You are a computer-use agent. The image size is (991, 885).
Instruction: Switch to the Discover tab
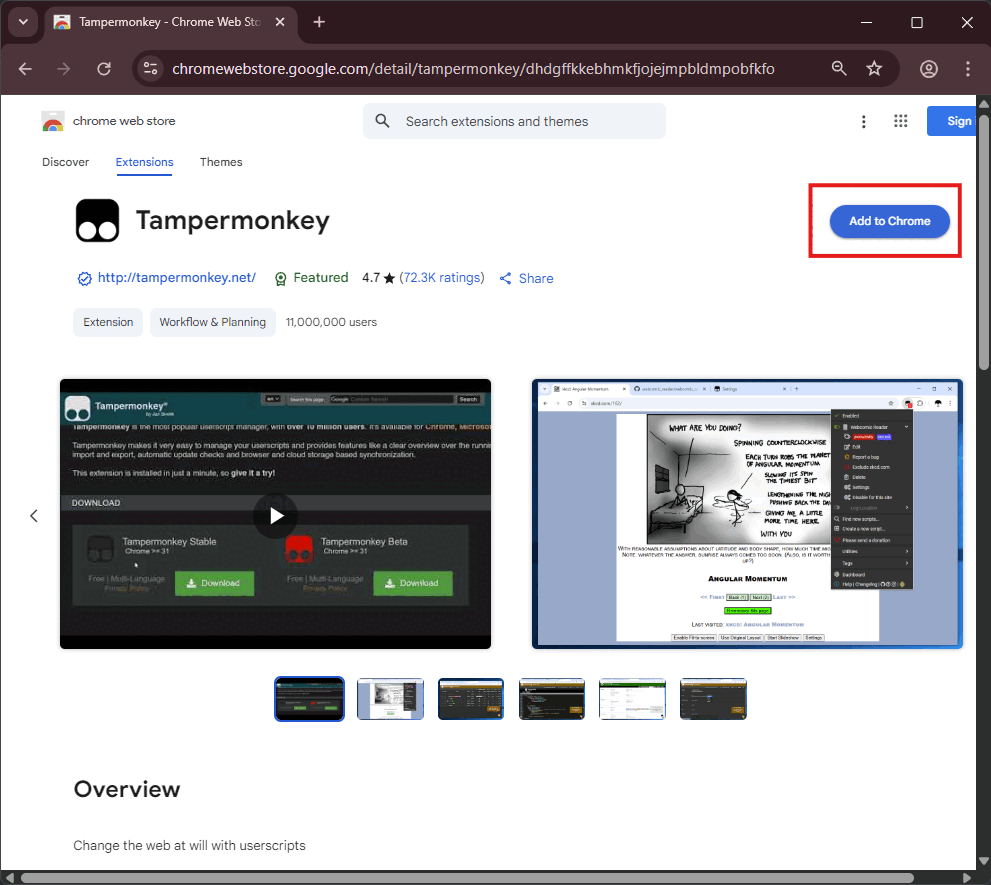[65, 162]
